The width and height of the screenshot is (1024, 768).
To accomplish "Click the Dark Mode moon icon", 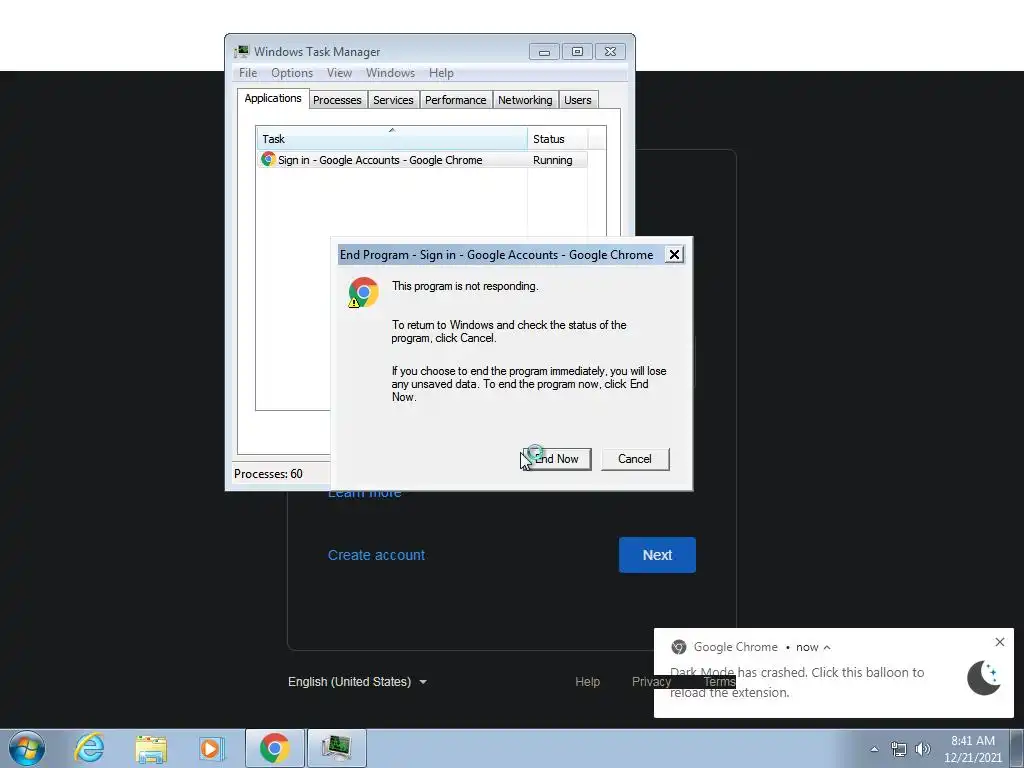I will [x=984, y=678].
